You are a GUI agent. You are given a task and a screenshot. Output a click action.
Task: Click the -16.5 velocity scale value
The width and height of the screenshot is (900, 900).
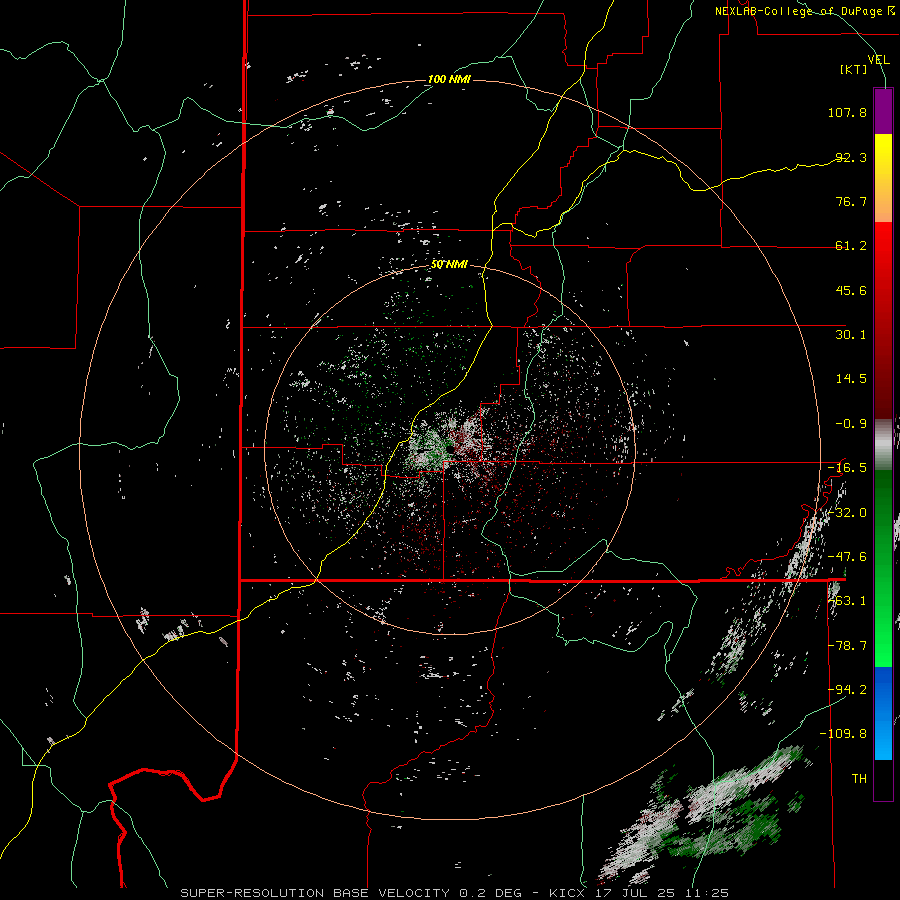click(x=847, y=468)
